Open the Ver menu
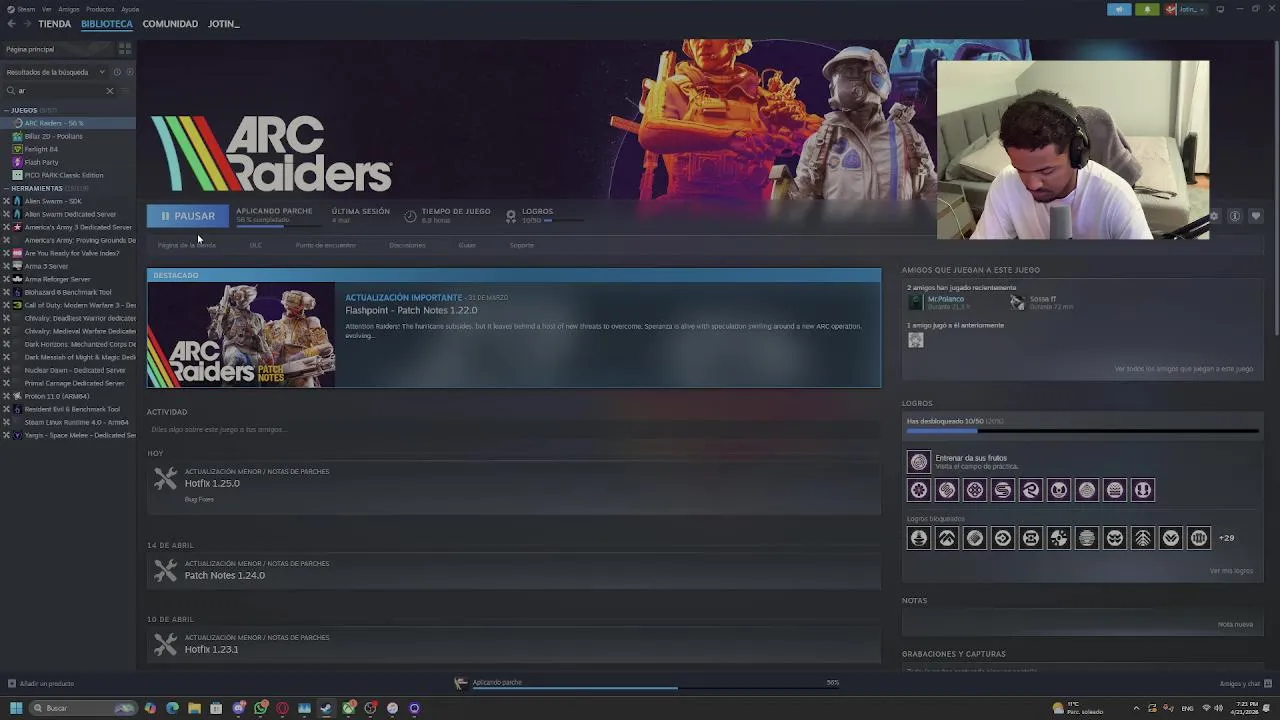This screenshot has height=720, width=1280. click(x=47, y=9)
